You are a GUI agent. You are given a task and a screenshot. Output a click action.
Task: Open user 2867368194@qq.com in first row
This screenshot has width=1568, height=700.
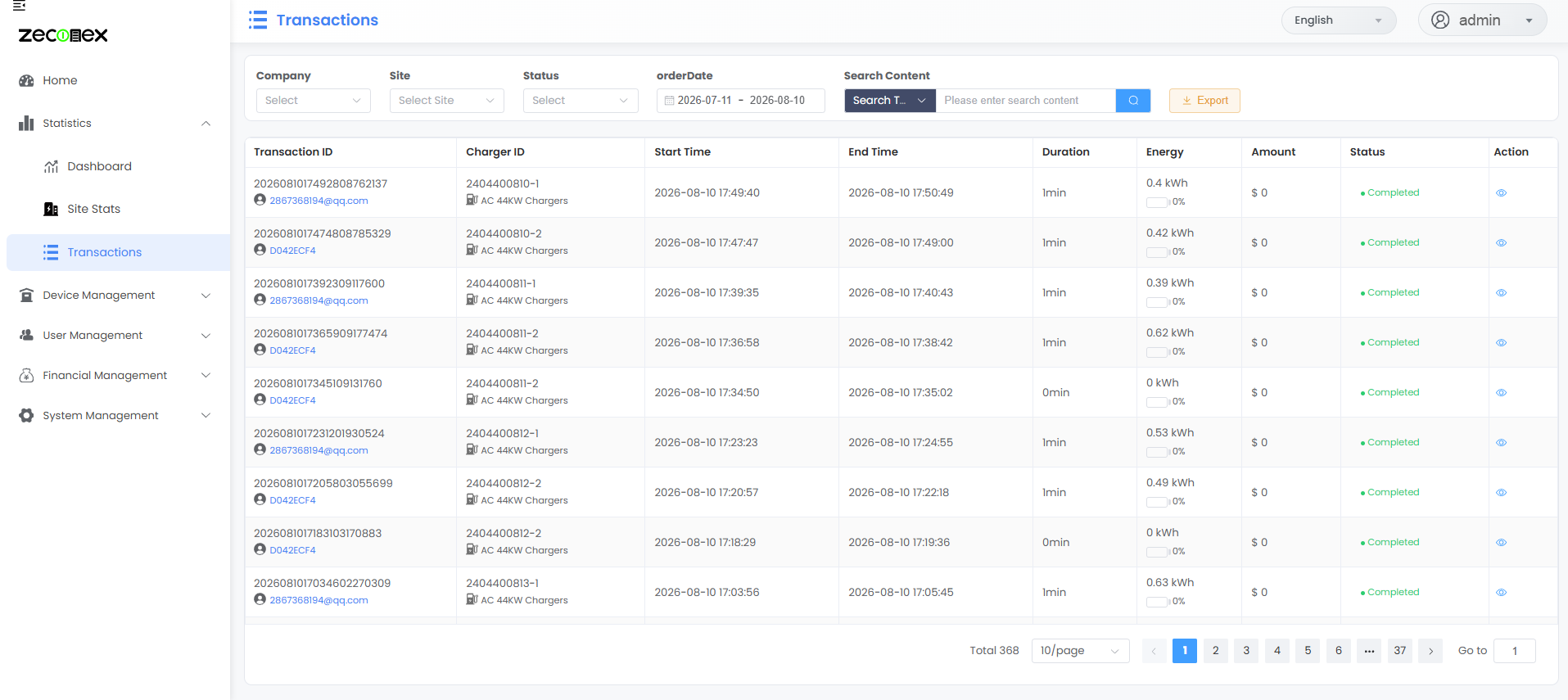(319, 201)
